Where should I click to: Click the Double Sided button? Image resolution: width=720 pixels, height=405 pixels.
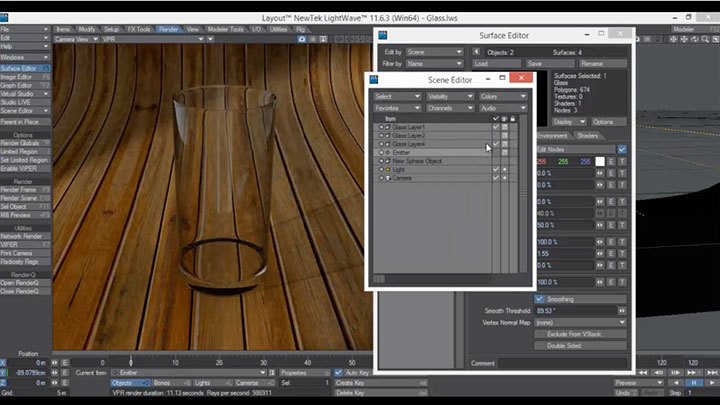580,346
